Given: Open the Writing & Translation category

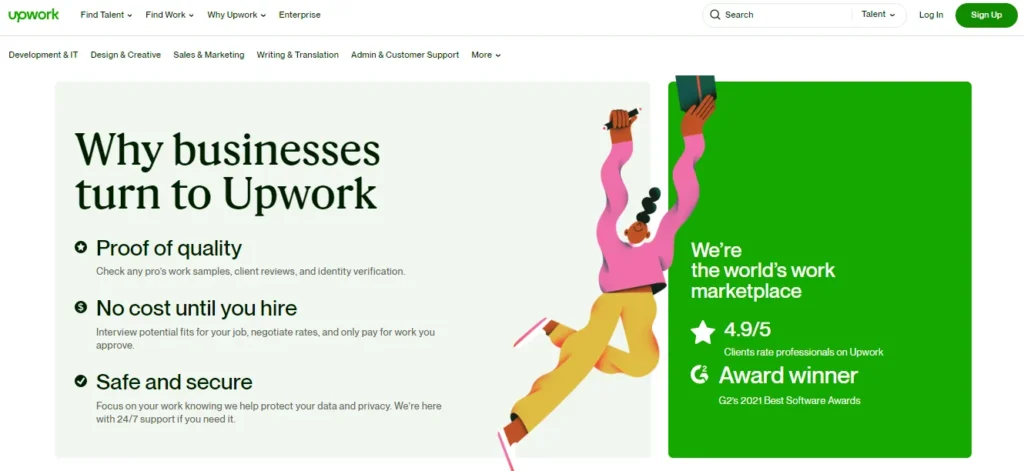Looking at the screenshot, I should (298, 55).
